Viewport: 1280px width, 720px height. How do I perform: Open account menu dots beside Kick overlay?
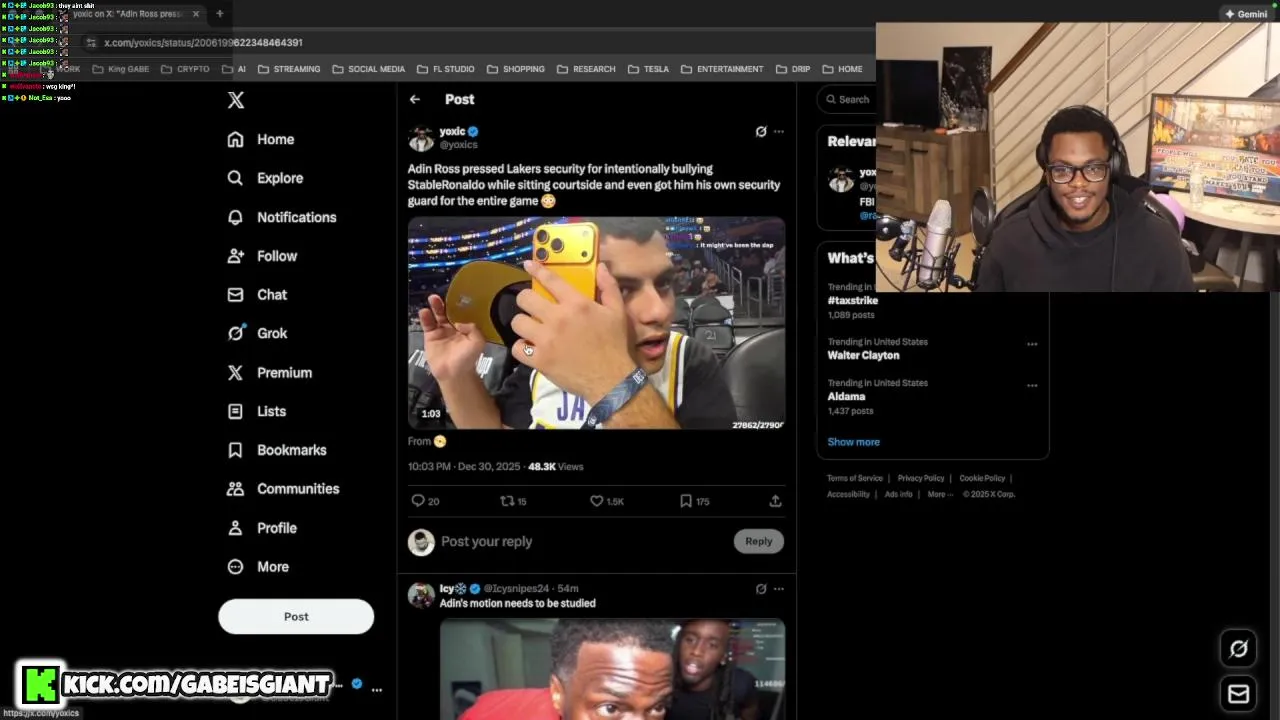(x=377, y=689)
